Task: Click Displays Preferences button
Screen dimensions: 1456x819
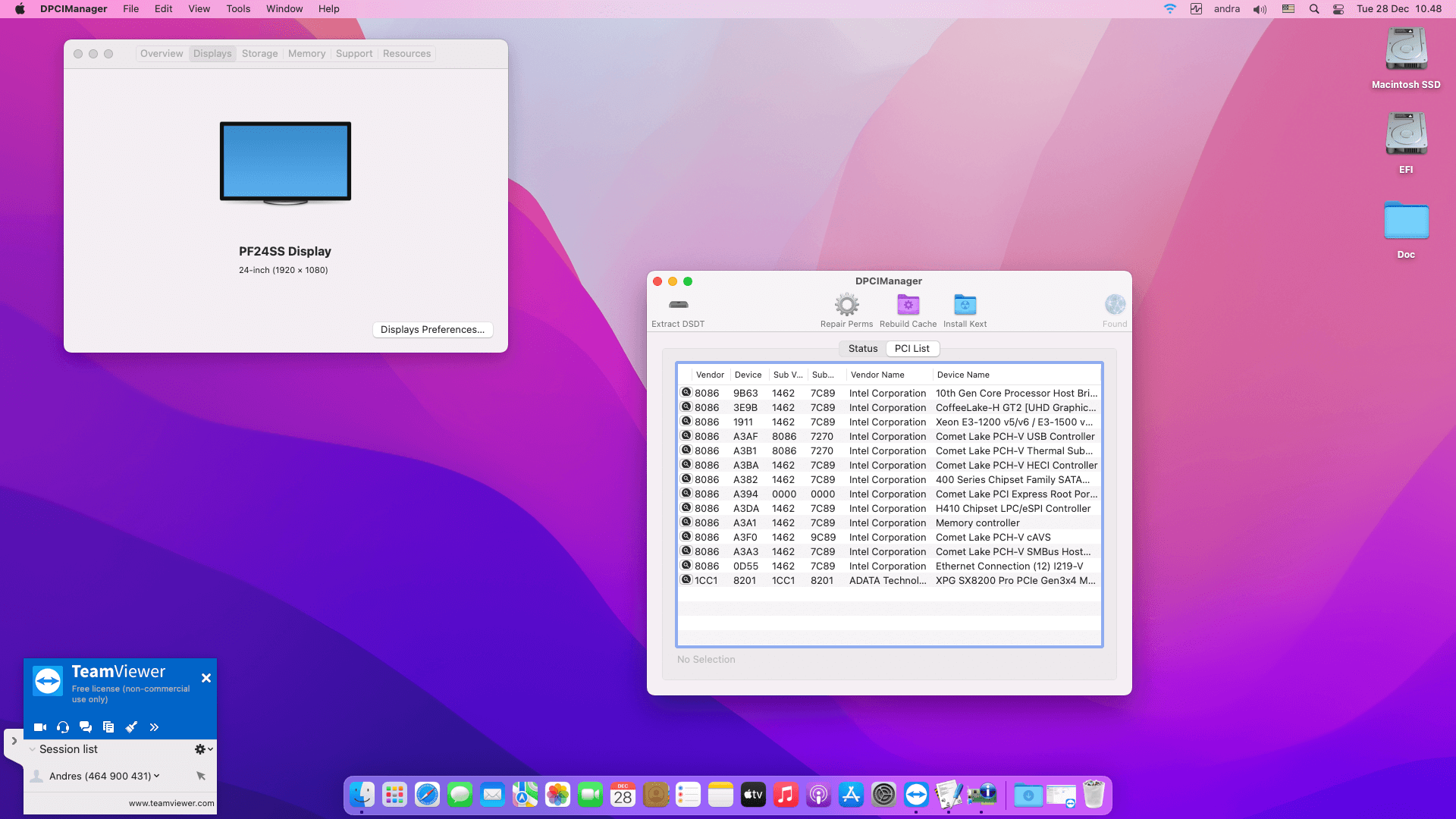Action: (x=432, y=330)
